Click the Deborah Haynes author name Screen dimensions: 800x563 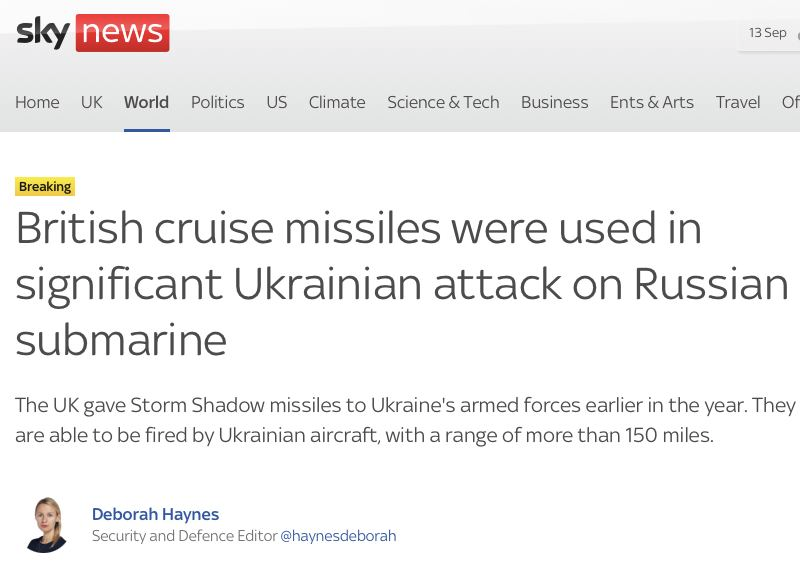click(155, 514)
